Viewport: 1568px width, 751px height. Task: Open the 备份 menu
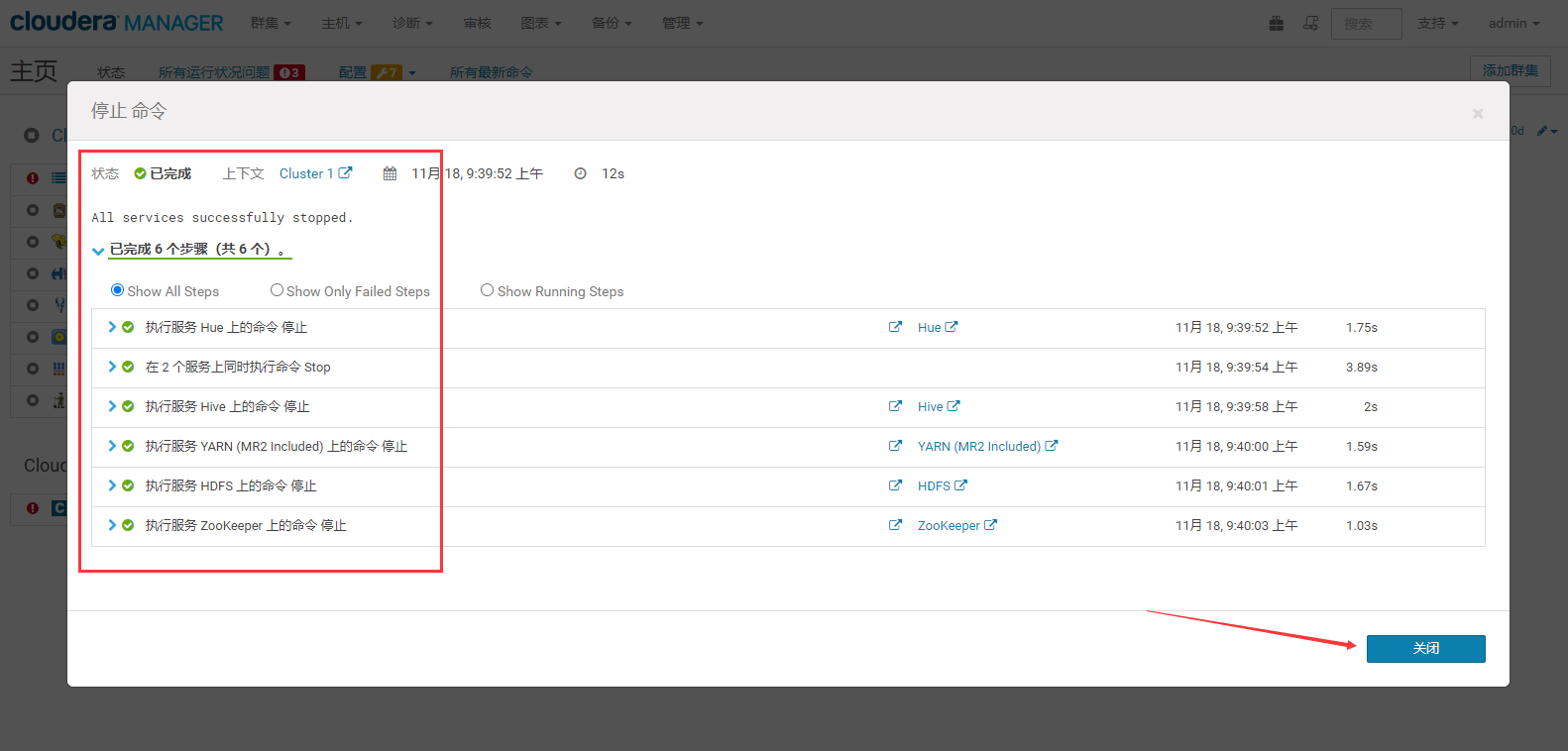[x=612, y=23]
